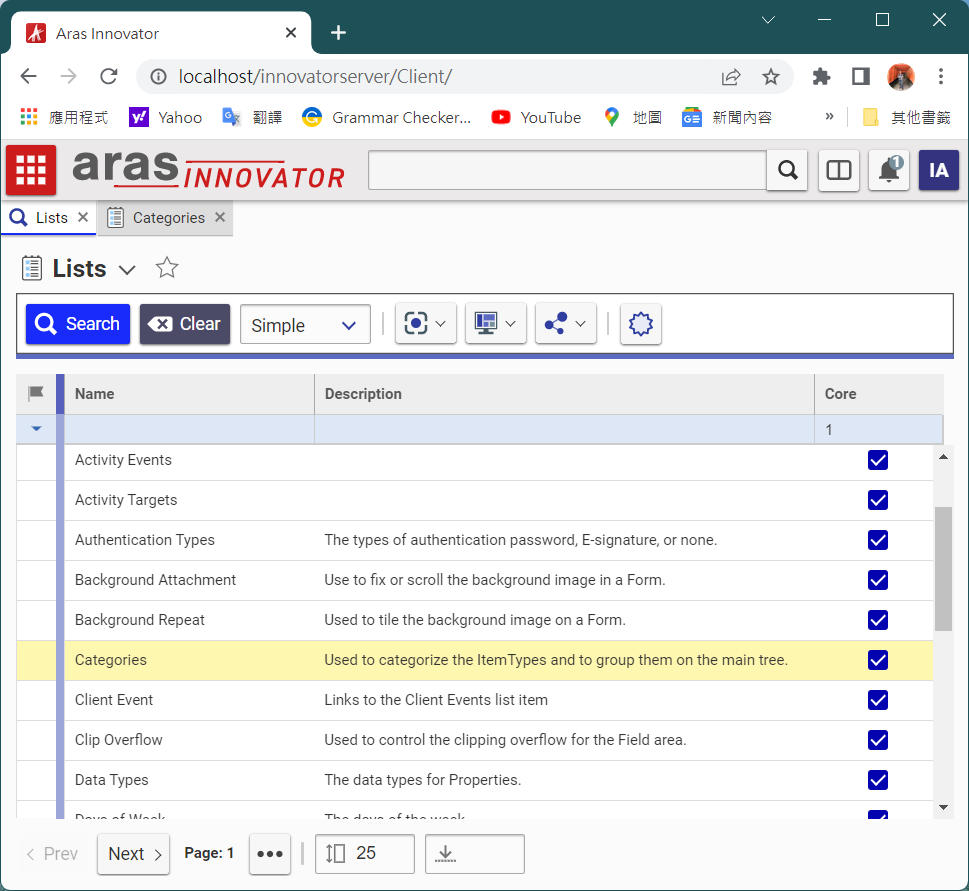Toggle Core checkbox for Data Types
This screenshot has width=969, height=891.
878,780
